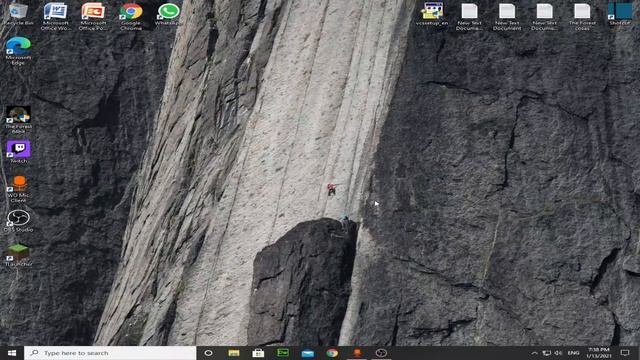
Task: Open green Dreamweaver-like taskbar app
Action: (283, 353)
